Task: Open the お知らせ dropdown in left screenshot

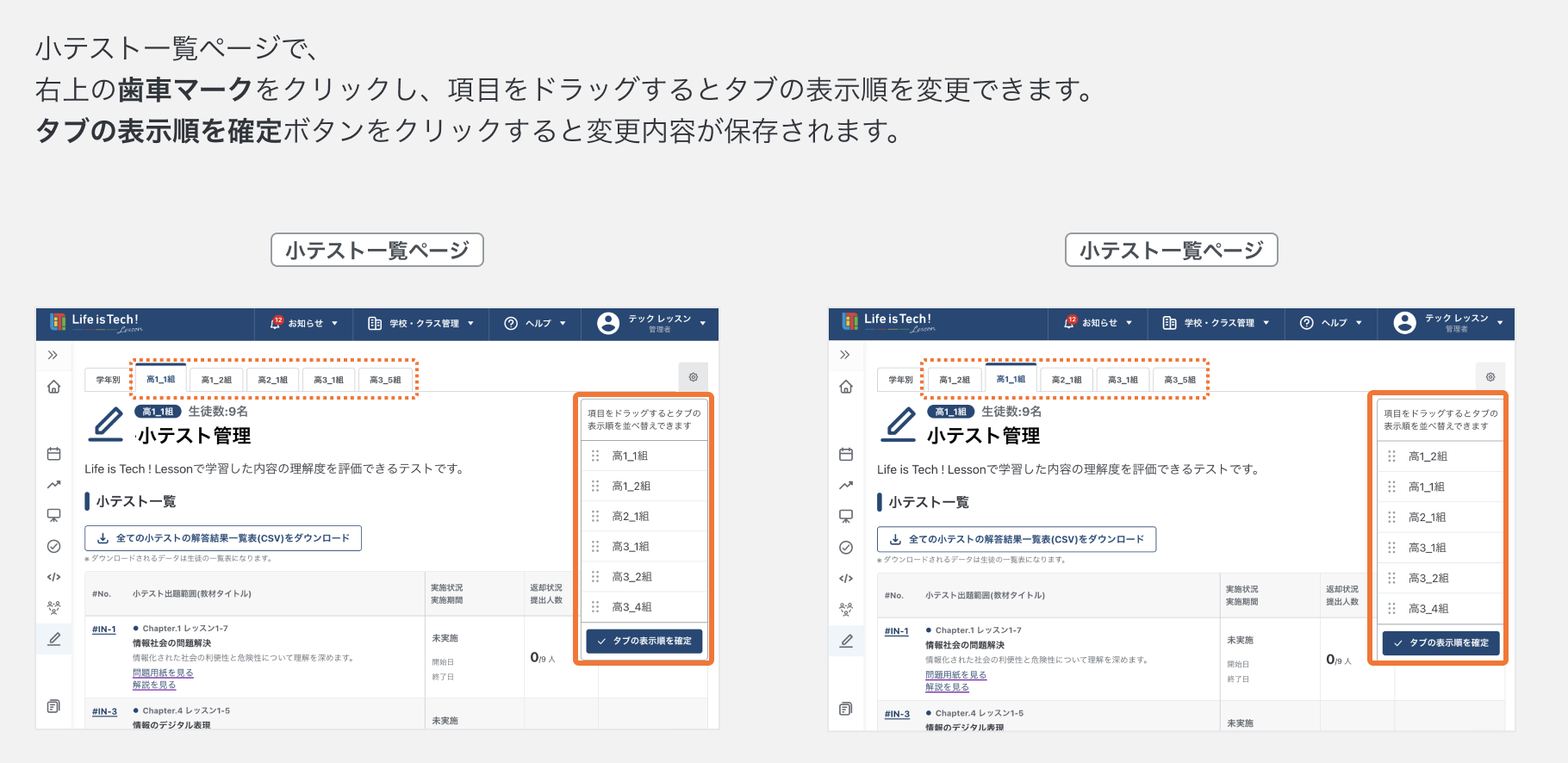Action: click(304, 324)
